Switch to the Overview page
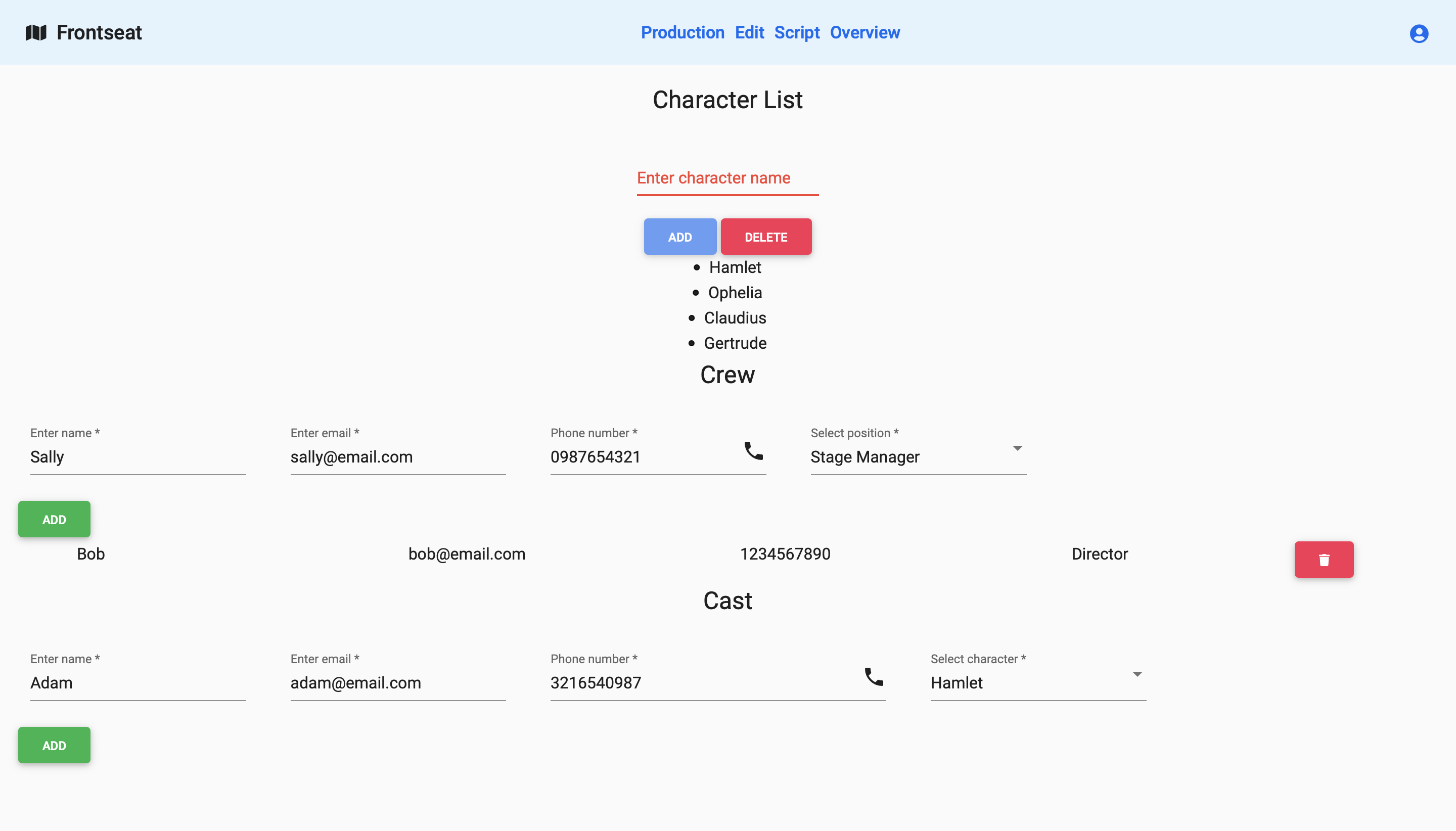 point(864,32)
